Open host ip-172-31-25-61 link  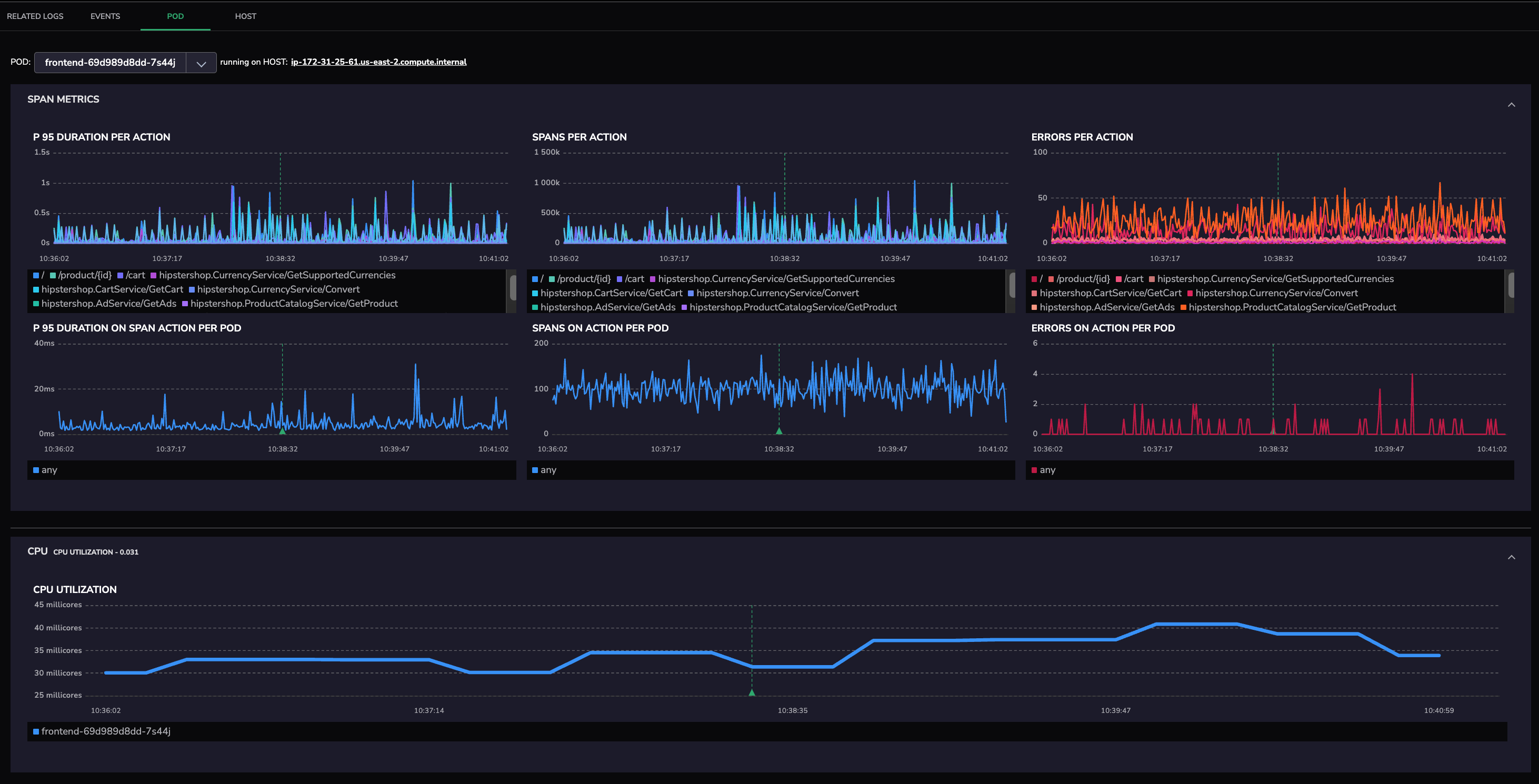[378, 62]
